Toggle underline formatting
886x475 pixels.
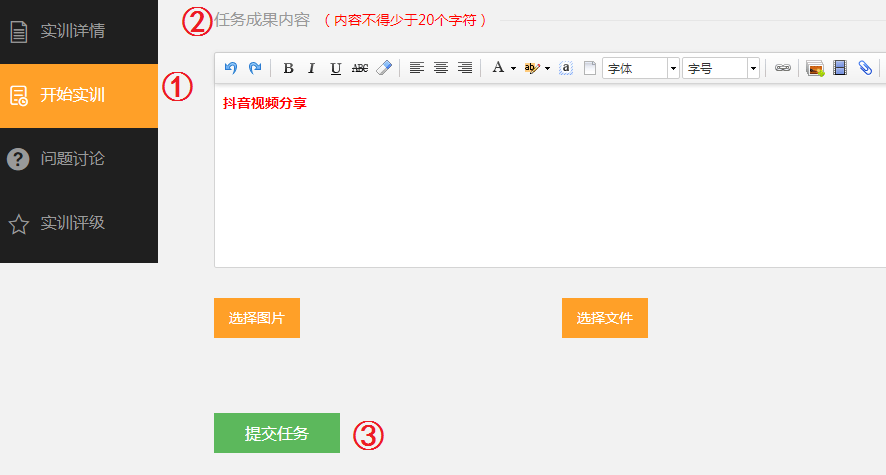pos(335,68)
